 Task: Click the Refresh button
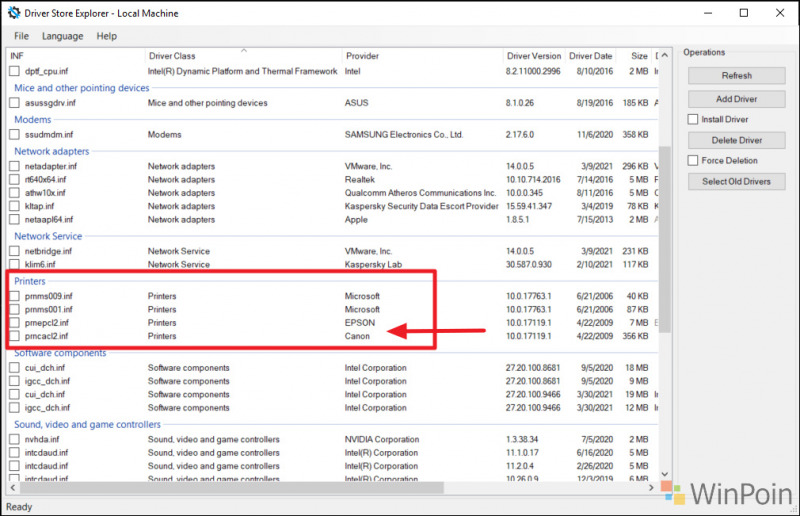tap(736, 76)
